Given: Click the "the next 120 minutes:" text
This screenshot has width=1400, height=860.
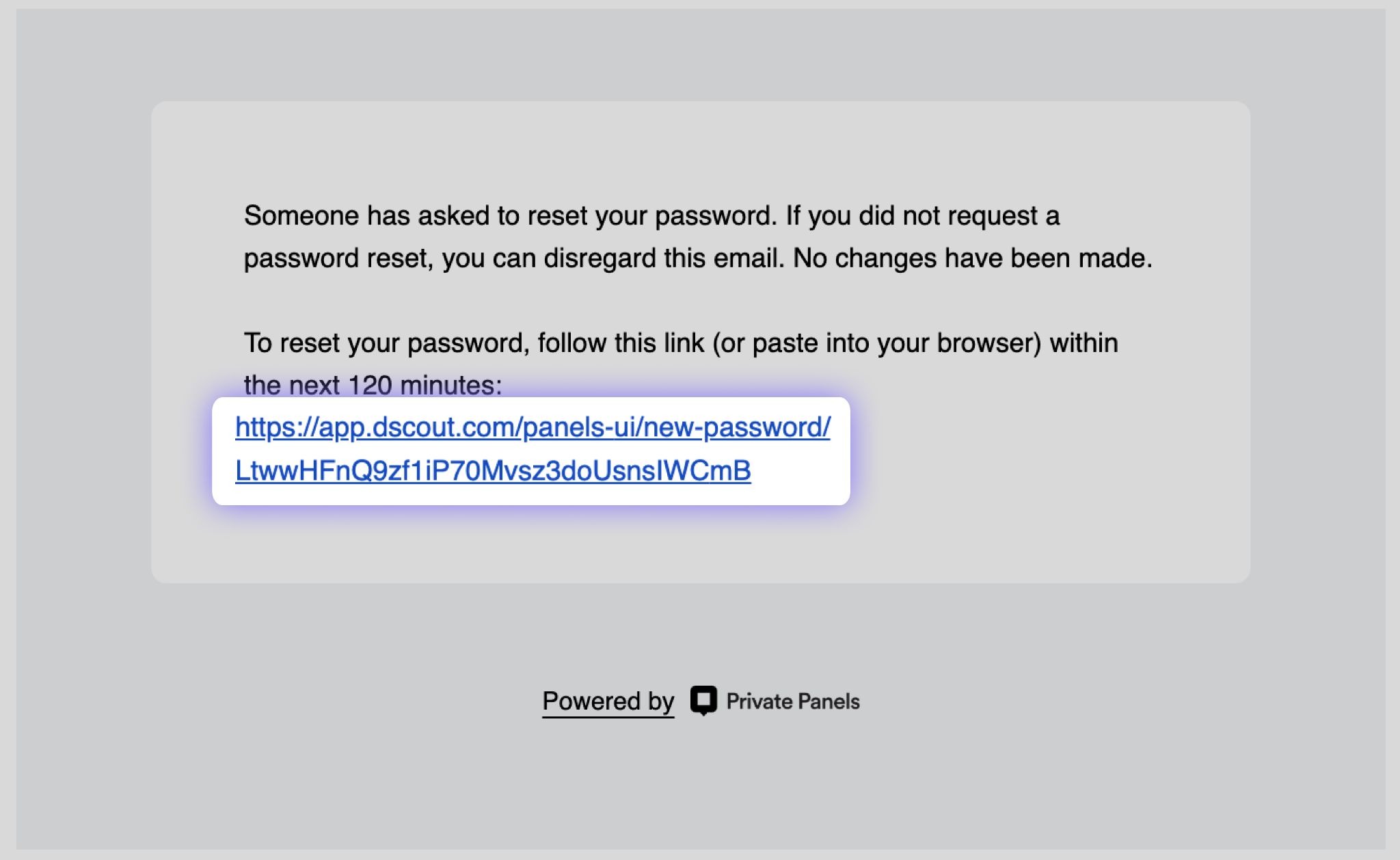Looking at the screenshot, I should [x=373, y=385].
